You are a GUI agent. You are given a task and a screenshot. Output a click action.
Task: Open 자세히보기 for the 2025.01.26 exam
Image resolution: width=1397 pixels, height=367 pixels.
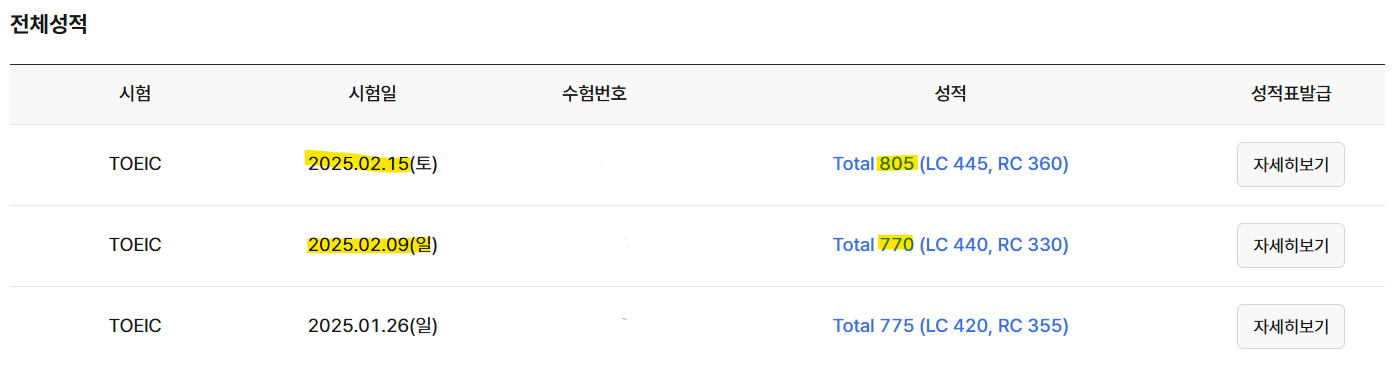point(1290,326)
